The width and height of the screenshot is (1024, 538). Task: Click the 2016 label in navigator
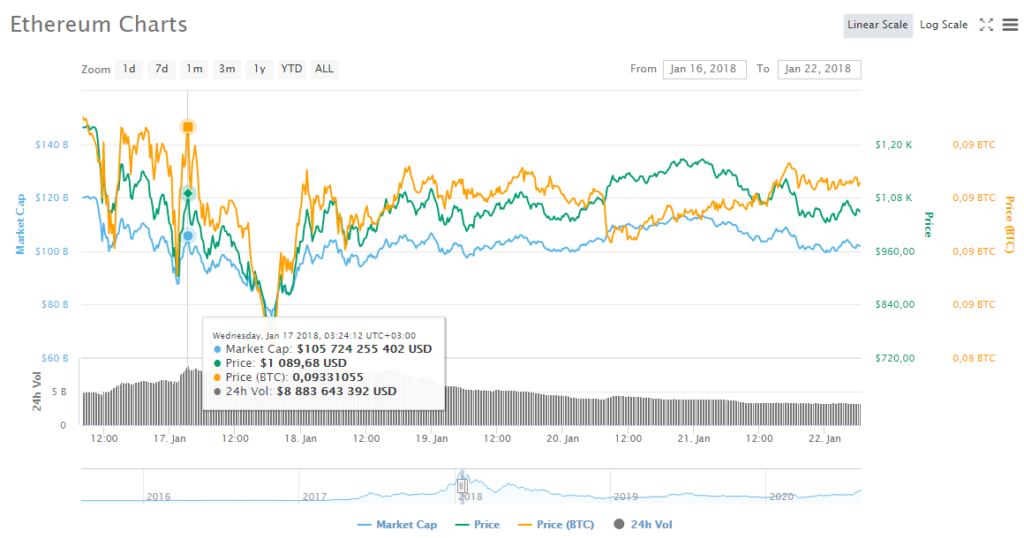[x=158, y=496]
